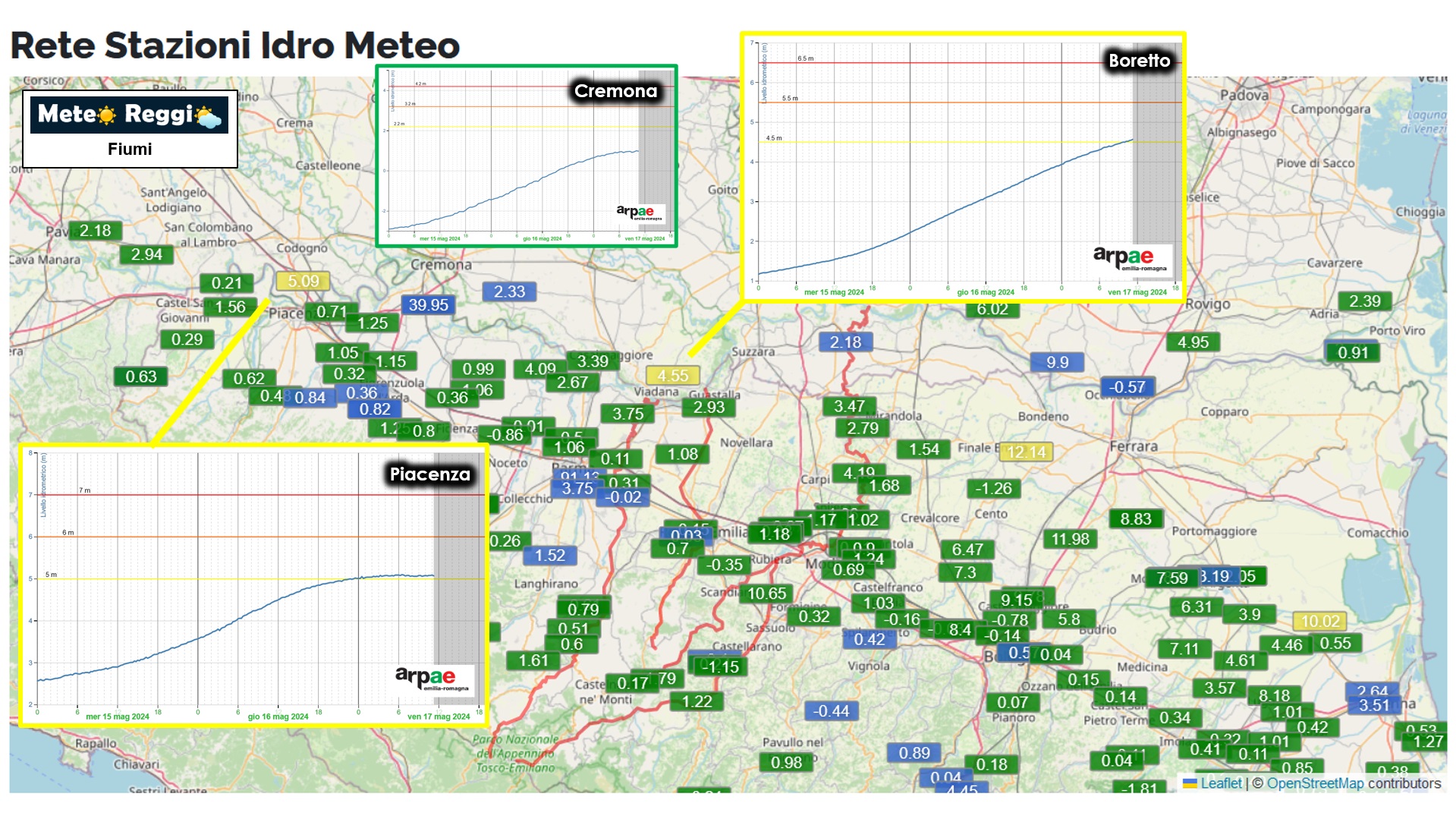Click the green 2.39 station marker
Screen dimensions: 1456x819
(1364, 301)
